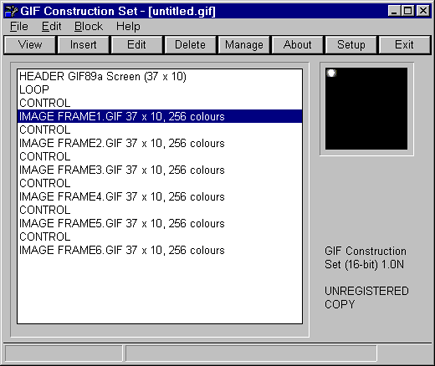Viewport: 435px width, 366px height.
Task: Select the CONTROL row above FRAME5.GIF
Action: [x=160, y=210]
